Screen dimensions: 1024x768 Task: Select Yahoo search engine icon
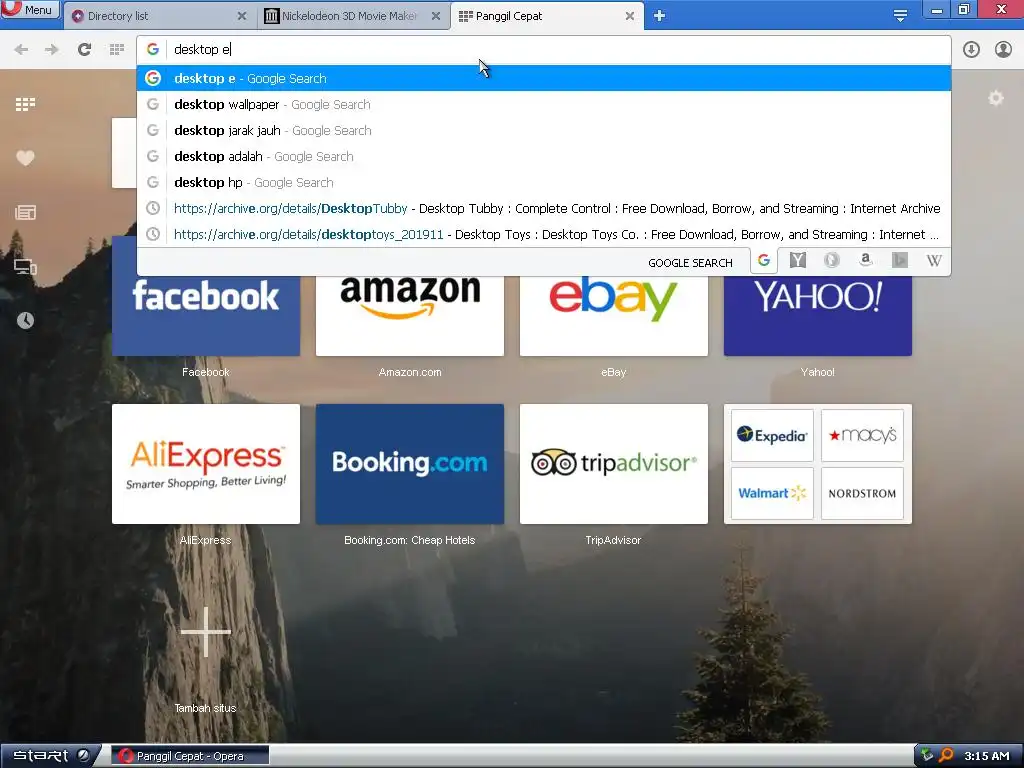tap(797, 261)
